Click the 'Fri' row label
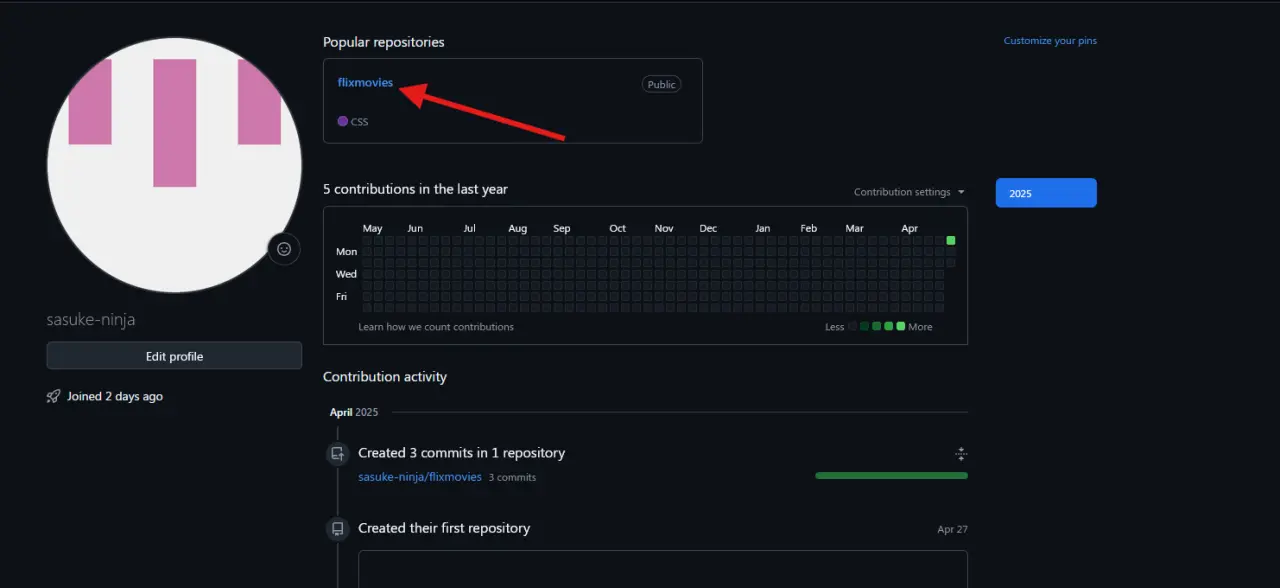The width and height of the screenshot is (1280, 588). (342, 297)
